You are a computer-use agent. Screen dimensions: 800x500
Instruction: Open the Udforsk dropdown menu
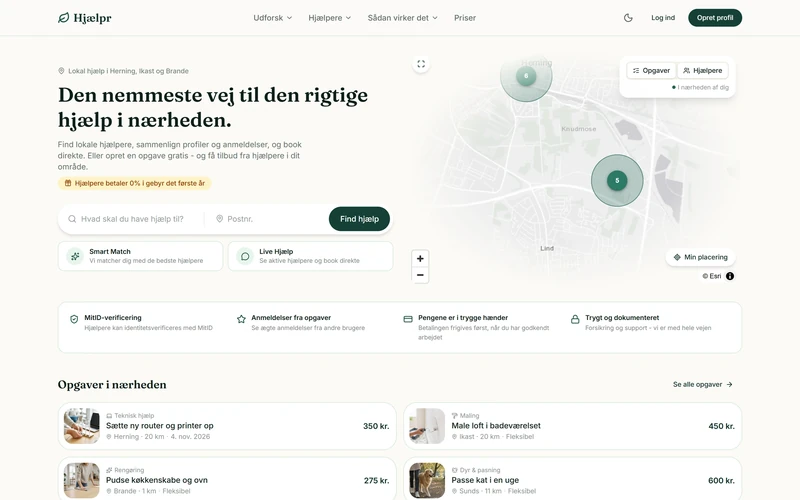272,18
